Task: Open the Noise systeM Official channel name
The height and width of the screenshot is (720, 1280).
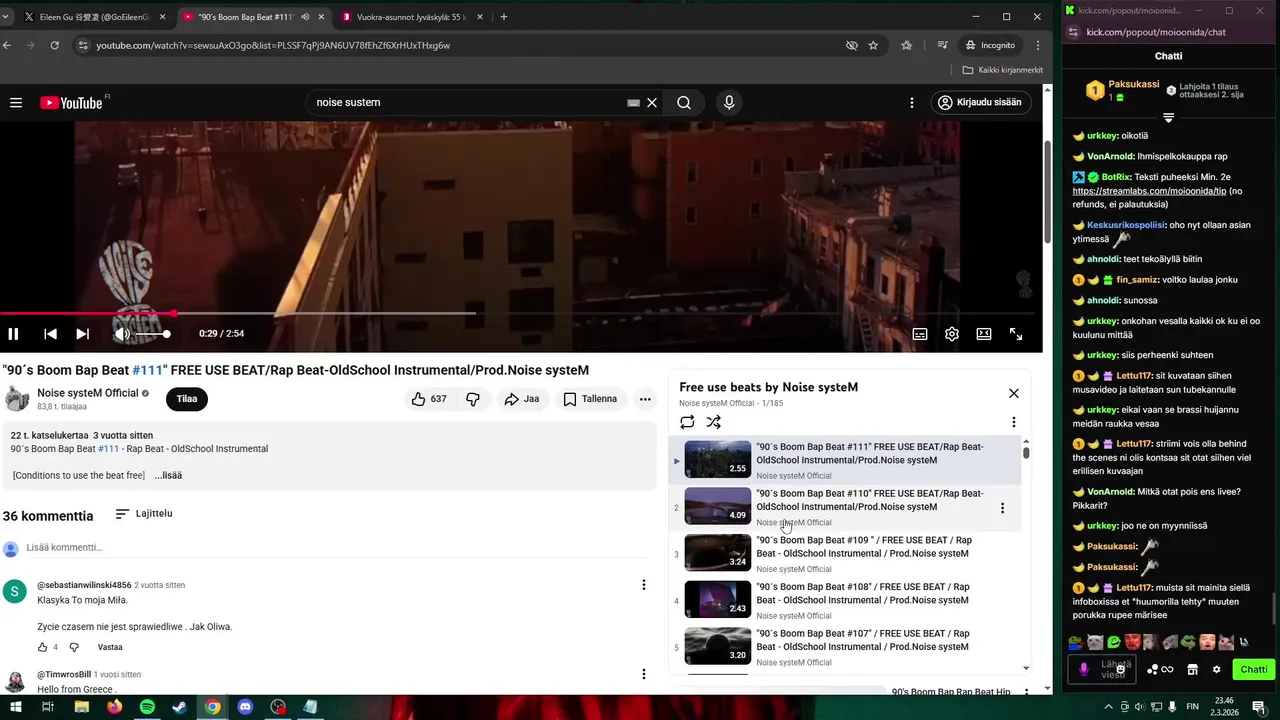Action: tap(88, 393)
